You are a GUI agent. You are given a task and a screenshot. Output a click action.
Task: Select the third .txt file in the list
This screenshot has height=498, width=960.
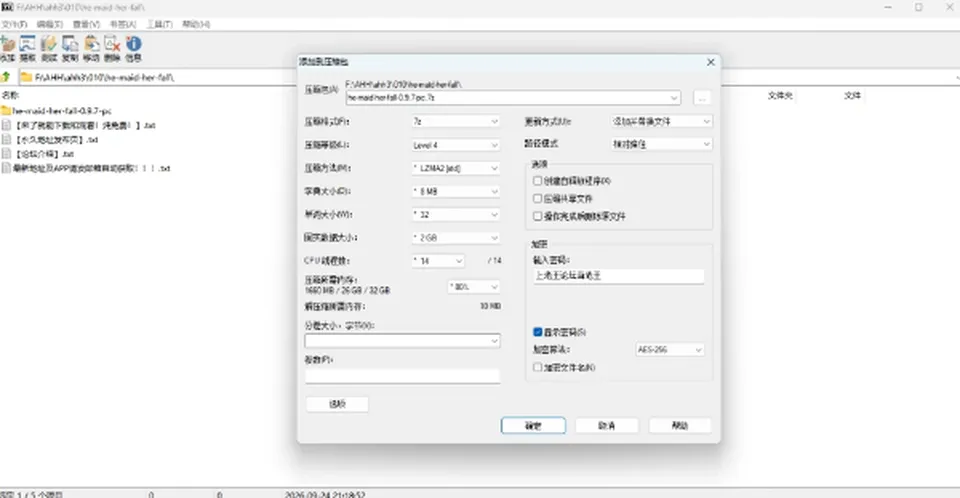pos(38,154)
